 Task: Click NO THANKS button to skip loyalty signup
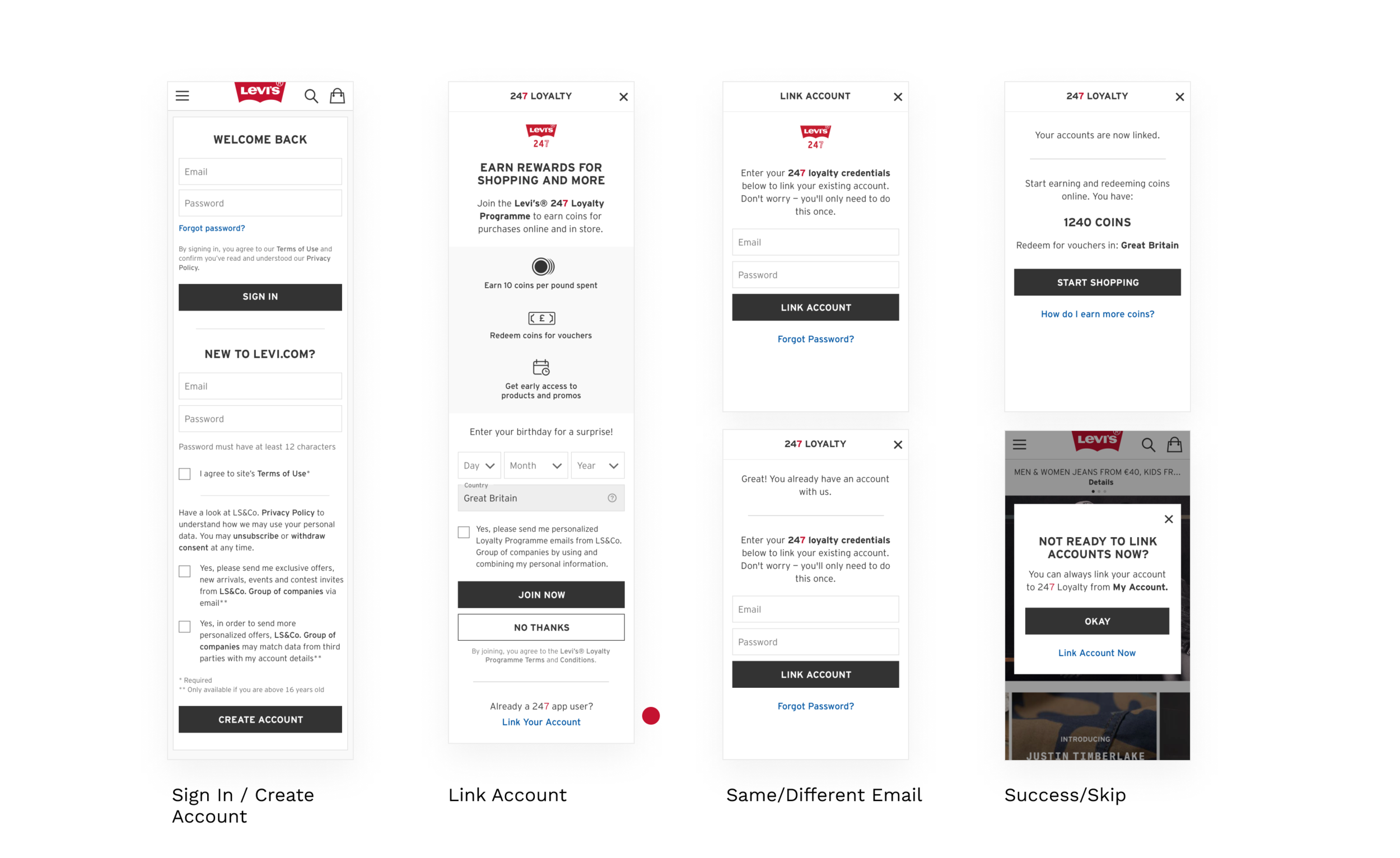pyautogui.click(x=540, y=627)
